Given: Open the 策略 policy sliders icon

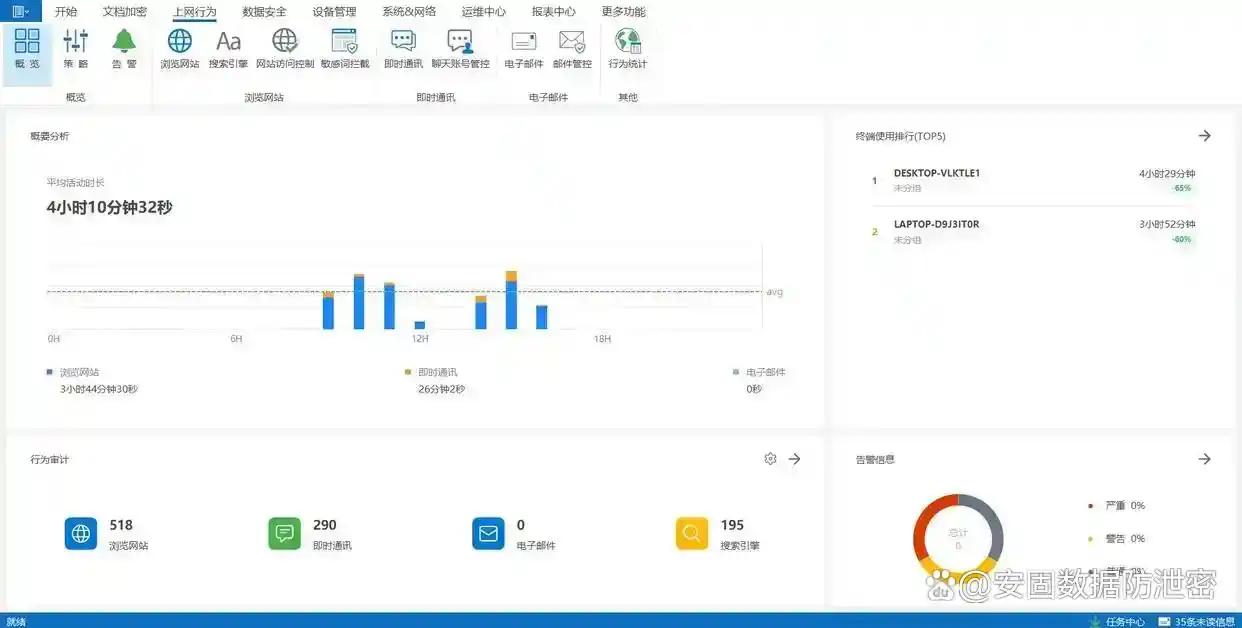Looking at the screenshot, I should click(76, 49).
